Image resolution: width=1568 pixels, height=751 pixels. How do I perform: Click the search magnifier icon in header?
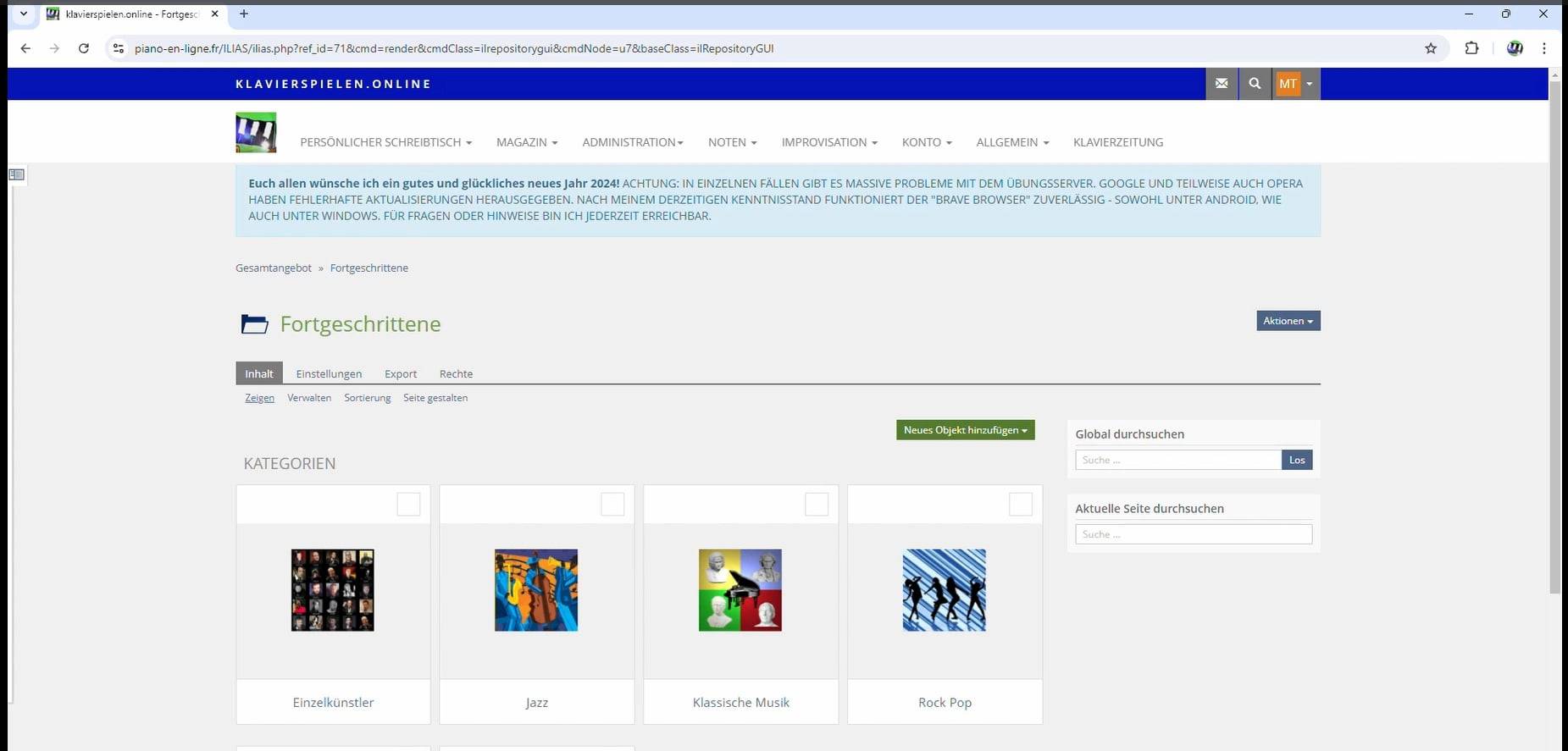1255,84
